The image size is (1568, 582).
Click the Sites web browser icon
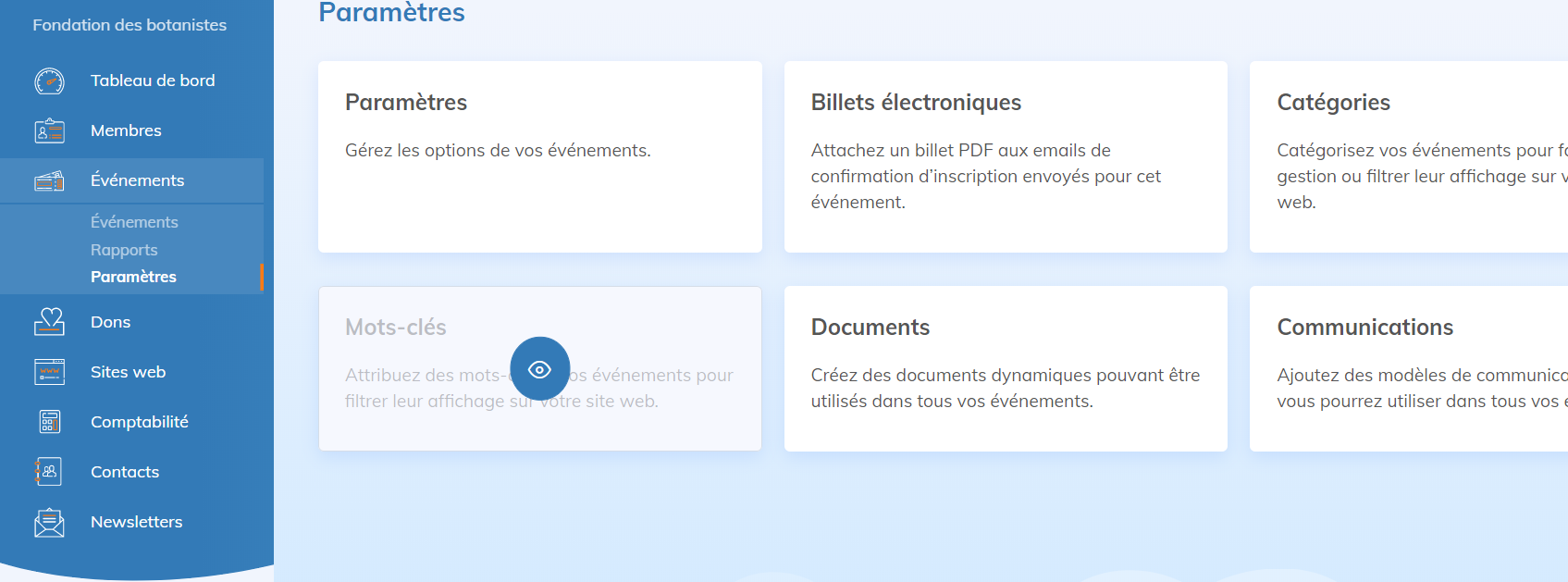[49, 372]
